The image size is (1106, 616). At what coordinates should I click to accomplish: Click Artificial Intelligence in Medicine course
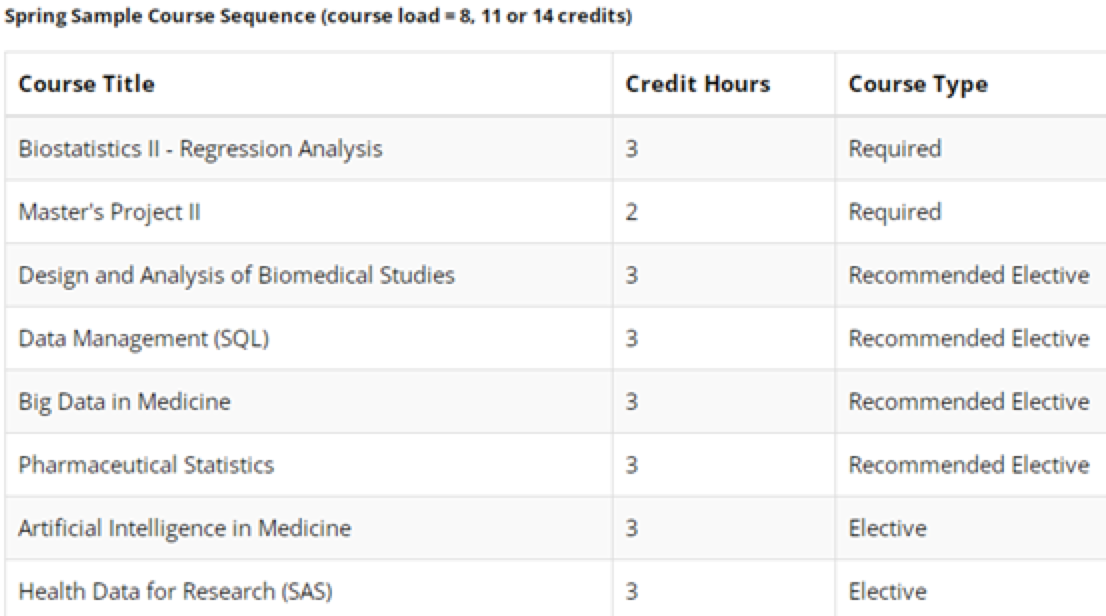pos(185,529)
